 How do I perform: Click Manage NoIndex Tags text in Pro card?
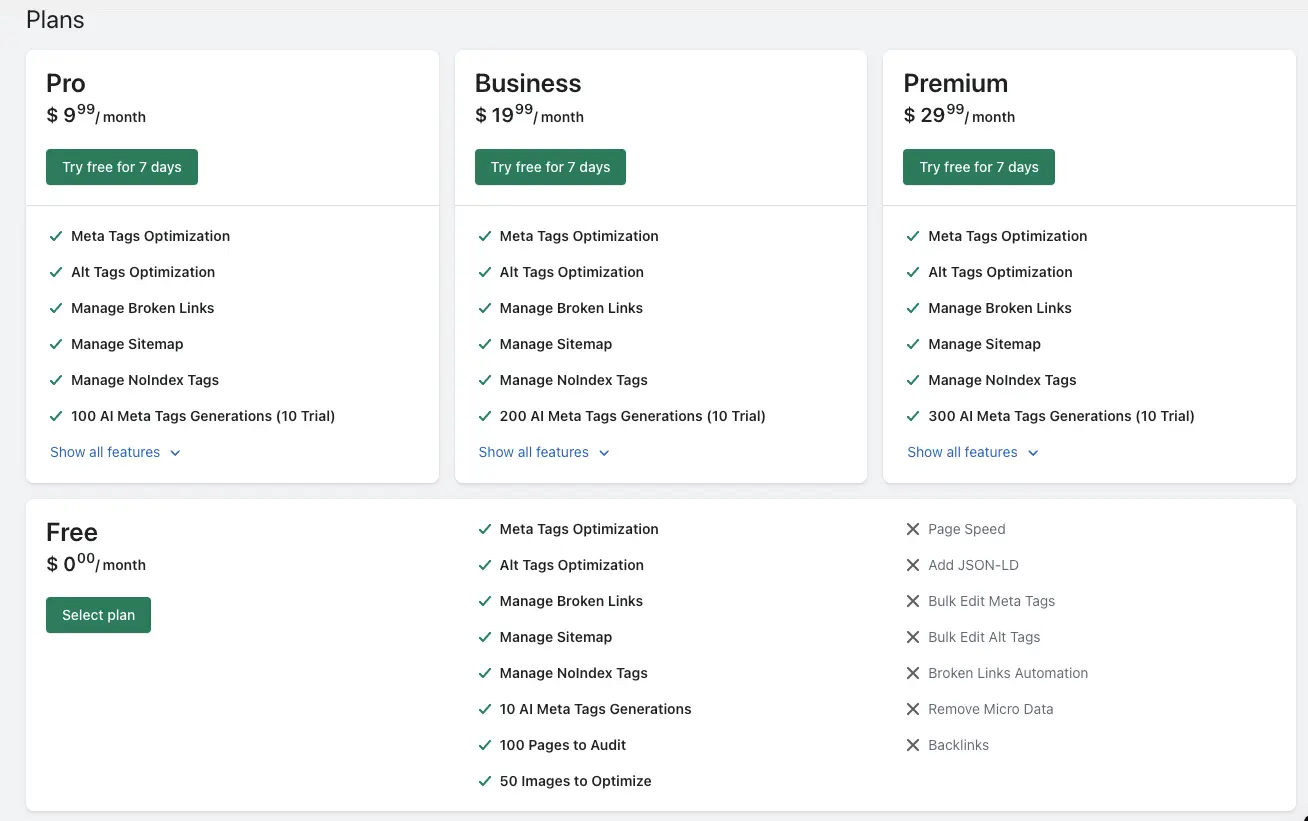[145, 380]
